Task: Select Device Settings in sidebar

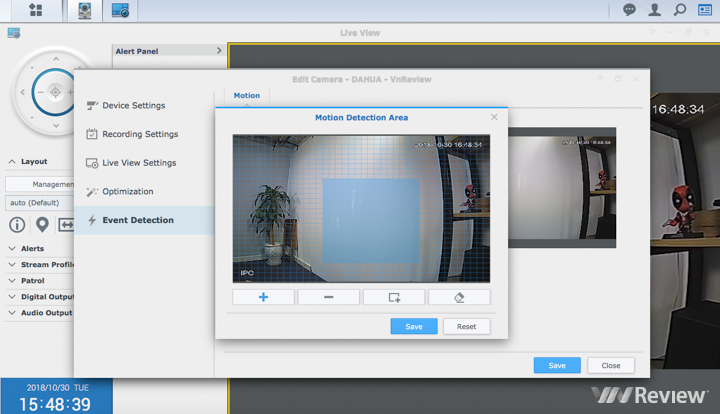Action: (134, 105)
